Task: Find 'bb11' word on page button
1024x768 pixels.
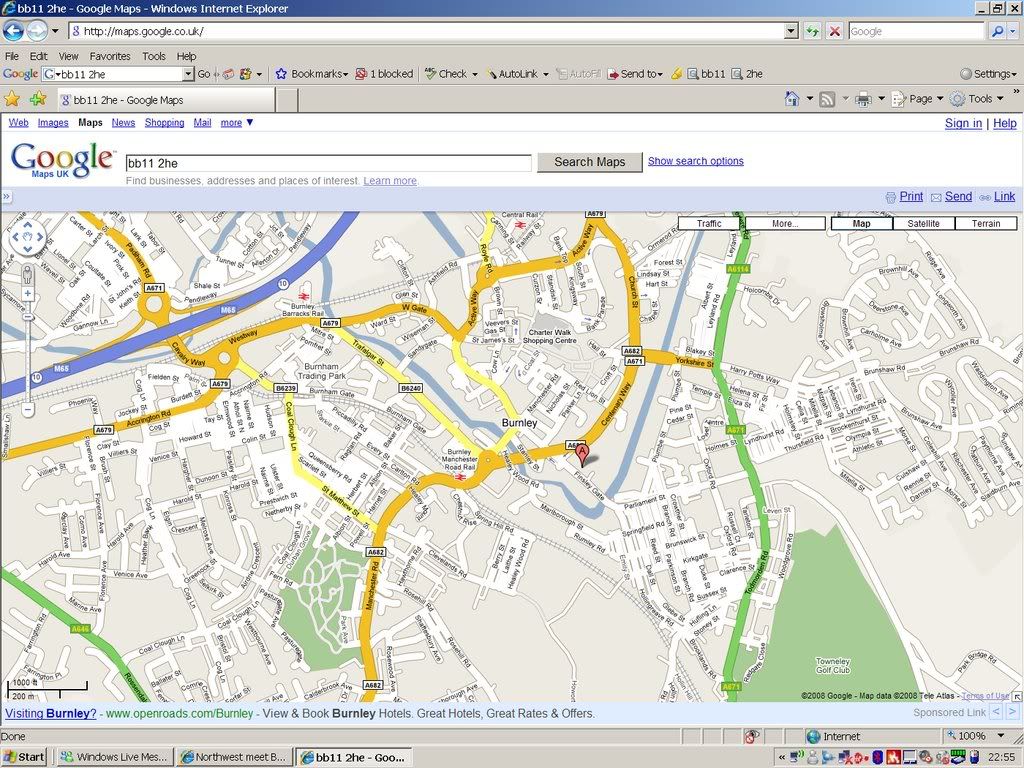Action: coord(707,74)
